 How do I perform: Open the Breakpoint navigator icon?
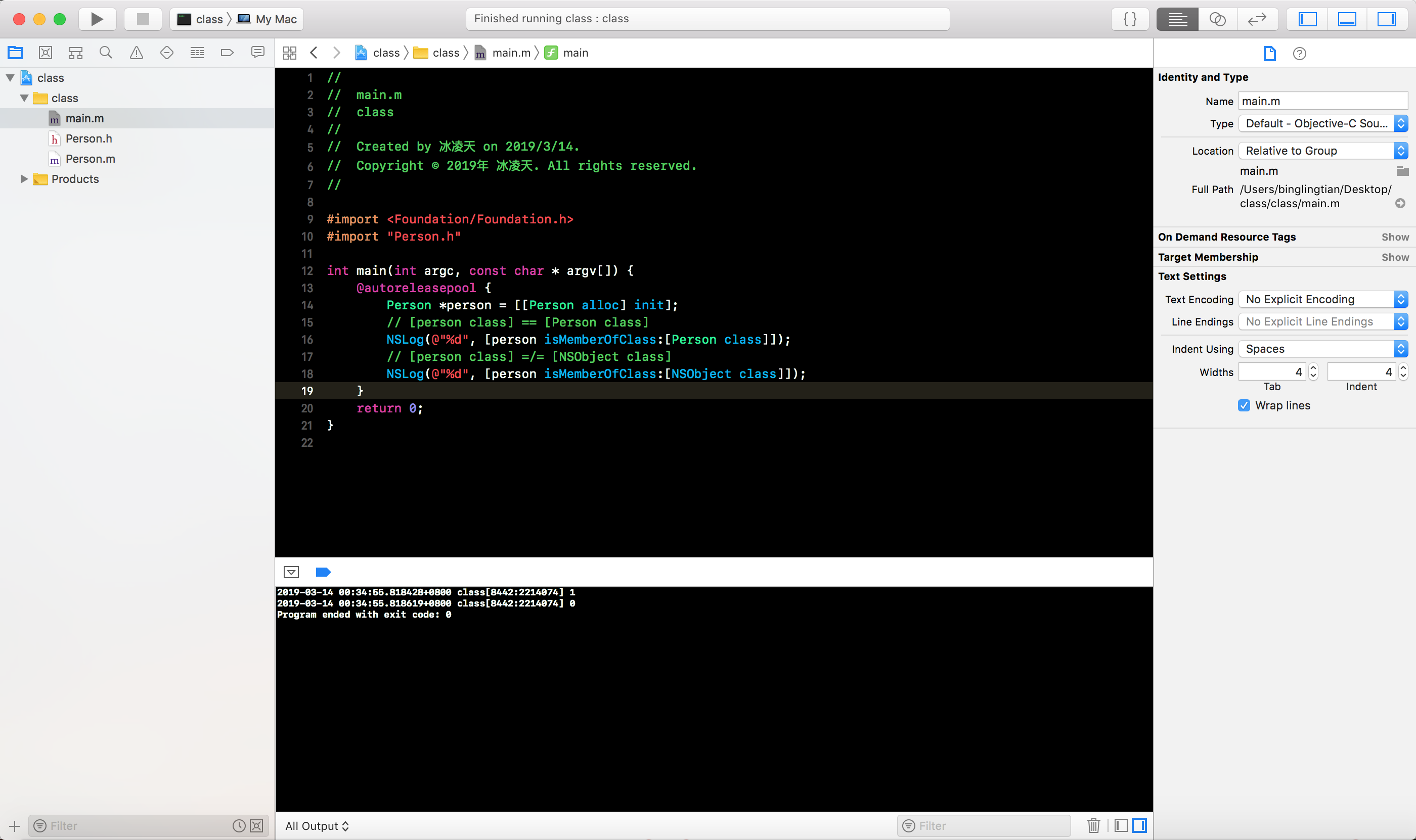pyautogui.click(x=227, y=53)
